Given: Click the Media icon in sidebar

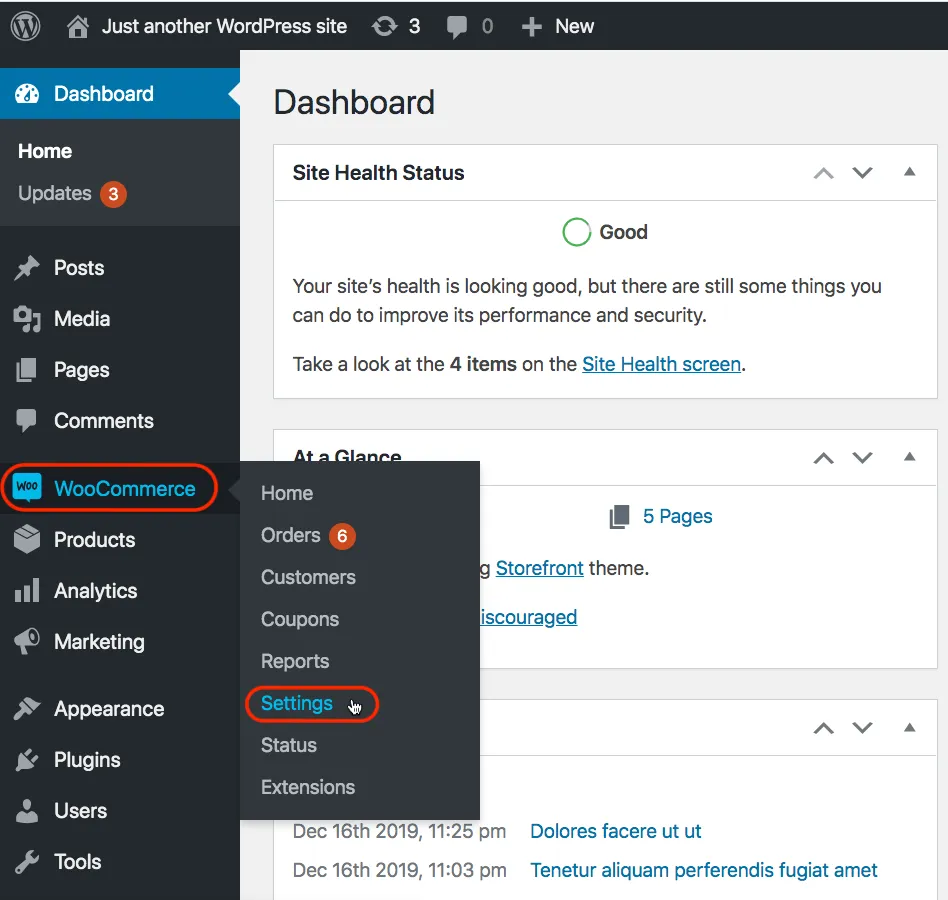Looking at the screenshot, I should tap(27, 319).
